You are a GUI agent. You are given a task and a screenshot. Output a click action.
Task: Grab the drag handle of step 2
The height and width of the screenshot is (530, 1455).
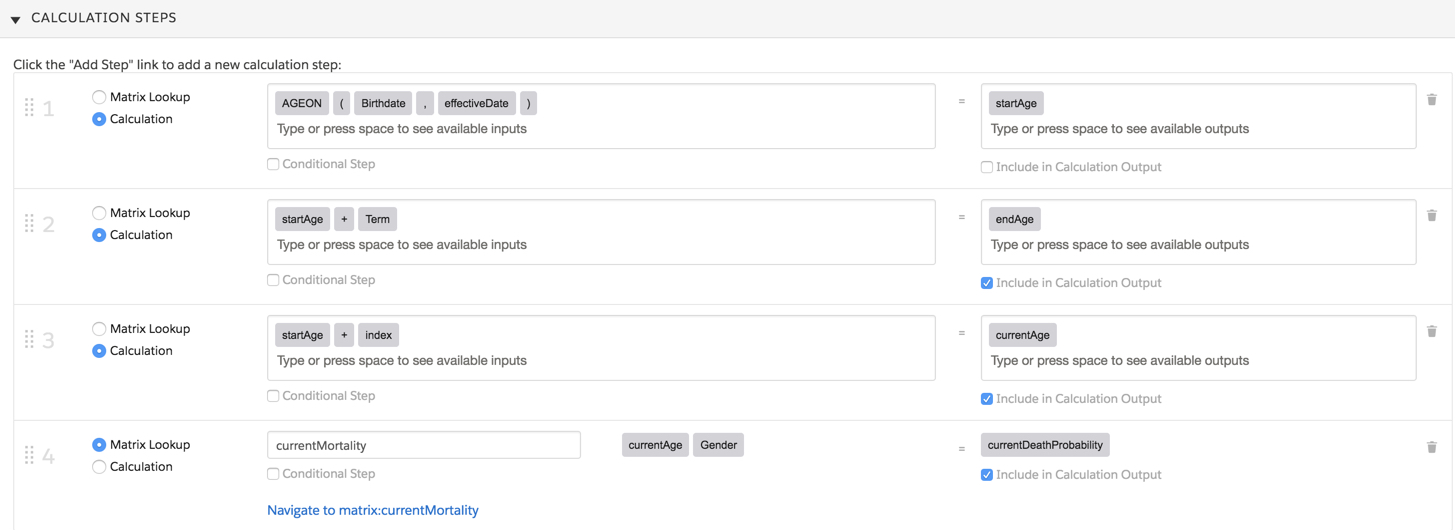pos(29,223)
